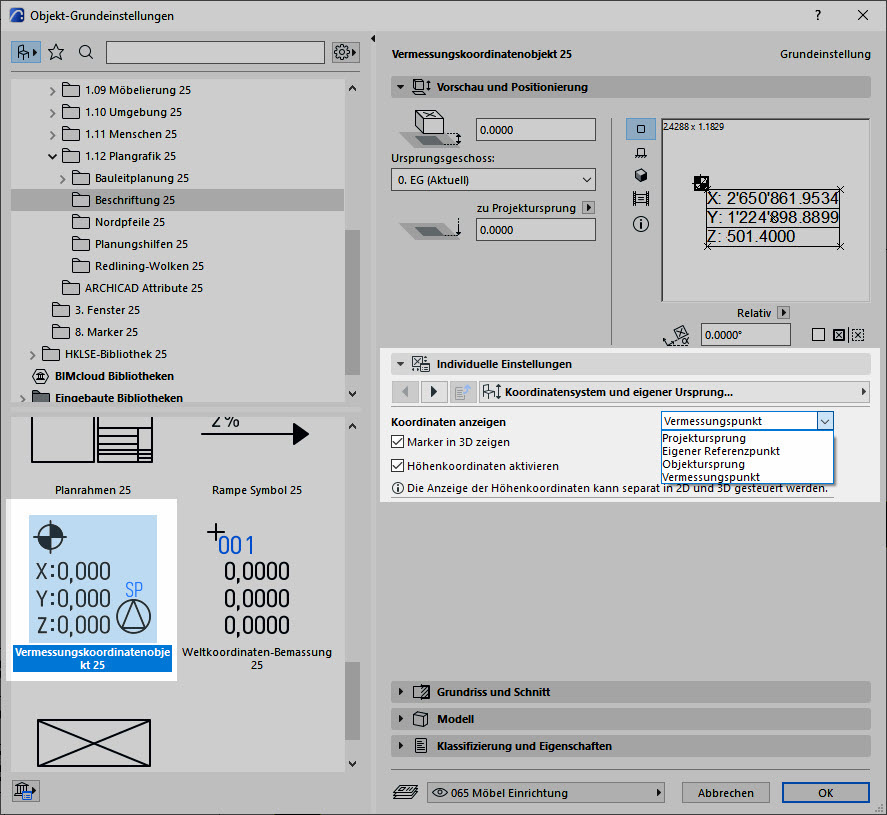Click the page list icon beside navigation arrows

coord(463,391)
